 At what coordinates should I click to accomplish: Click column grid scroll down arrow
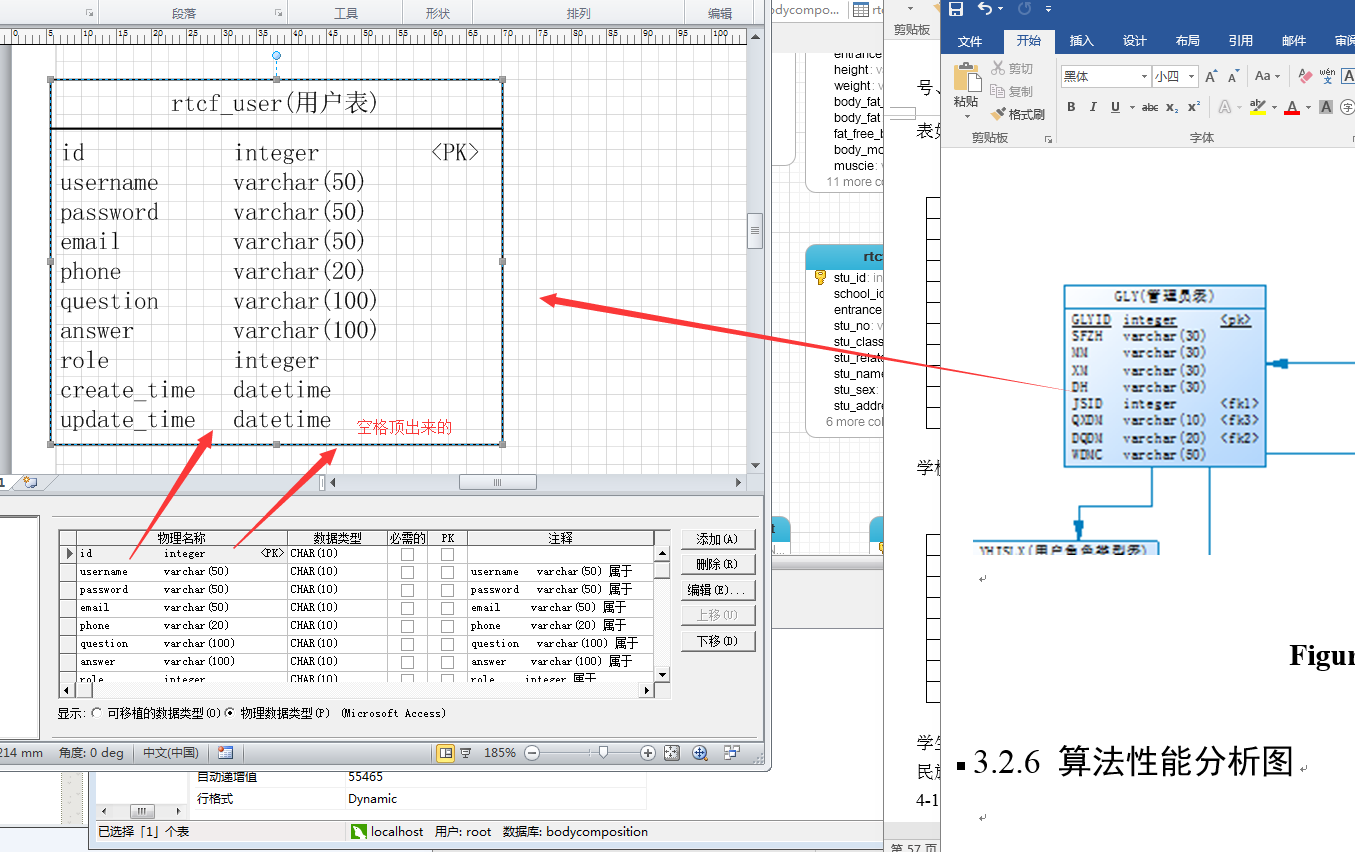point(662,674)
